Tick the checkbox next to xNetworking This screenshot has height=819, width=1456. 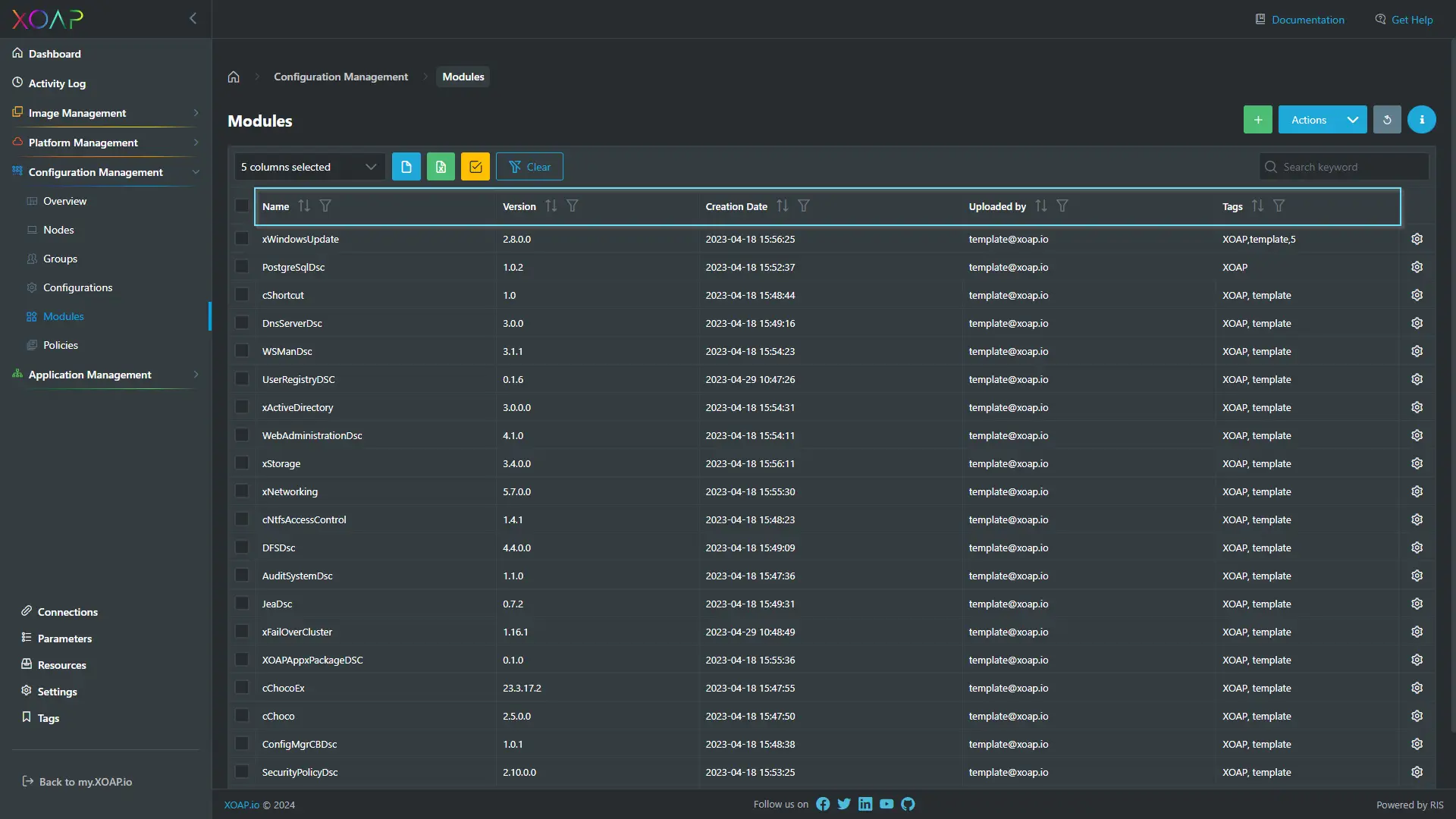pyautogui.click(x=241, y=491)
